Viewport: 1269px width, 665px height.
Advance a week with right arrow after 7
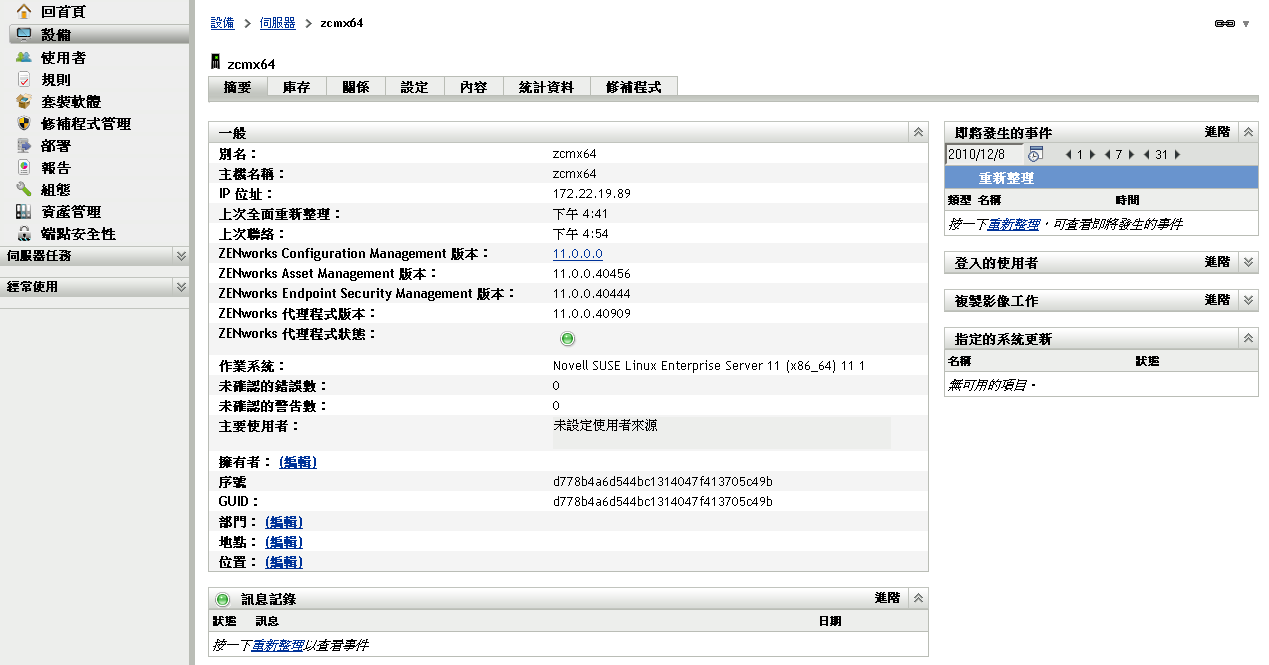coord(1131,155)
